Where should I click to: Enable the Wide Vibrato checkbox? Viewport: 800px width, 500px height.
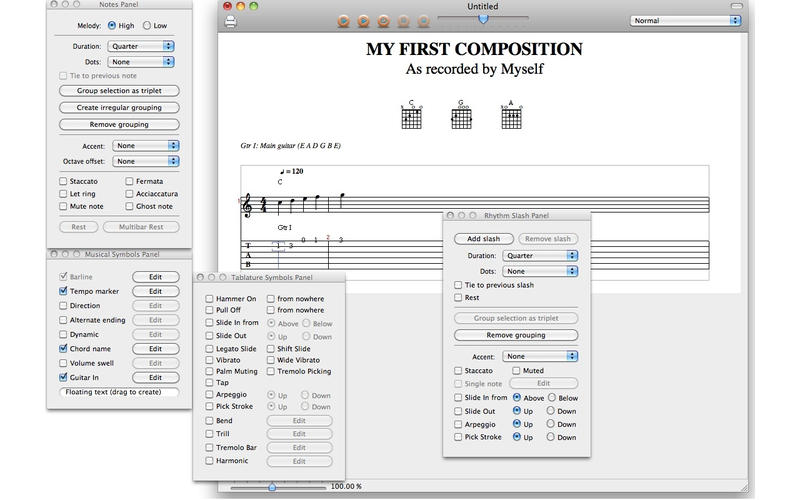pos(270,360)
